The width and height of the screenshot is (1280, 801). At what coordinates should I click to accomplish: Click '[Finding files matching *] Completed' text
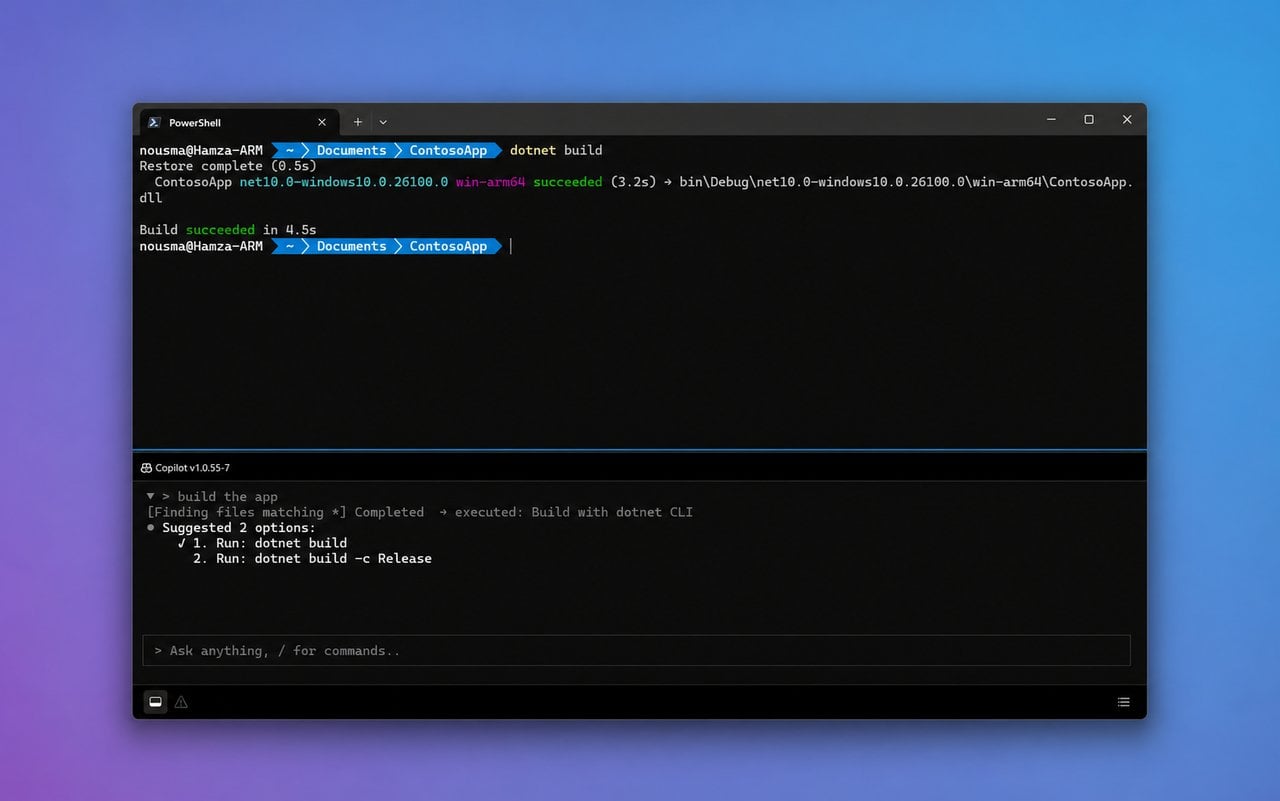[285, 512]
